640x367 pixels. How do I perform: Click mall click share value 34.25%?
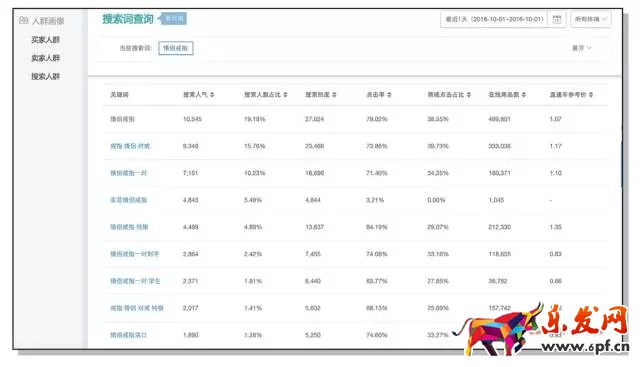438,173
